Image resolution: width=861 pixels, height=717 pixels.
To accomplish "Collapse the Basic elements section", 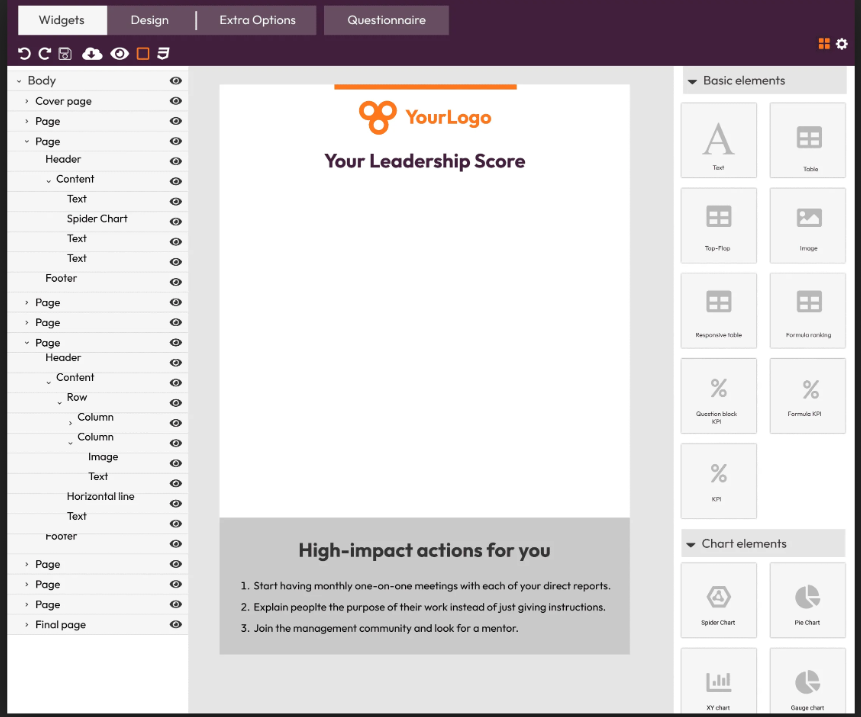I will (691, 80).
